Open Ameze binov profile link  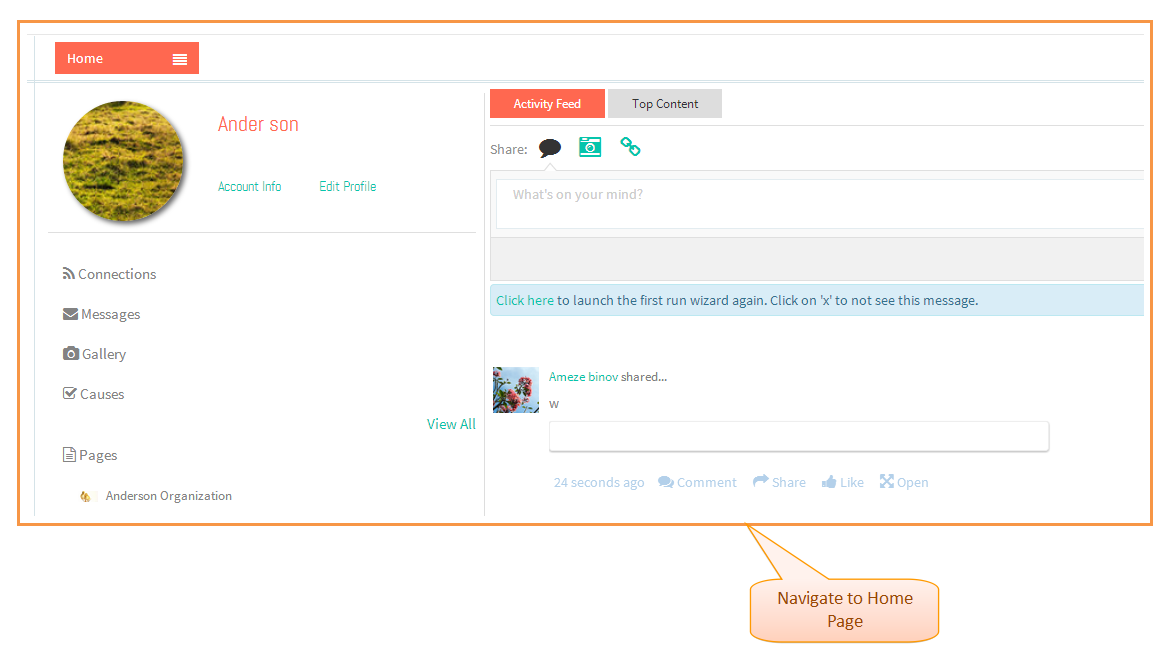(x=583, y=377)
